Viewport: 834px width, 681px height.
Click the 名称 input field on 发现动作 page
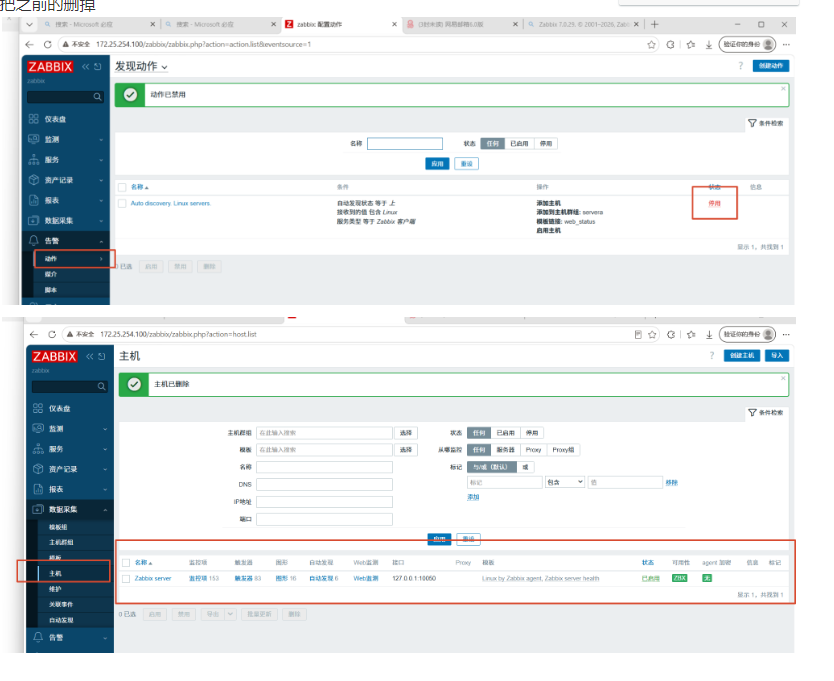click(x=405, y=144)
